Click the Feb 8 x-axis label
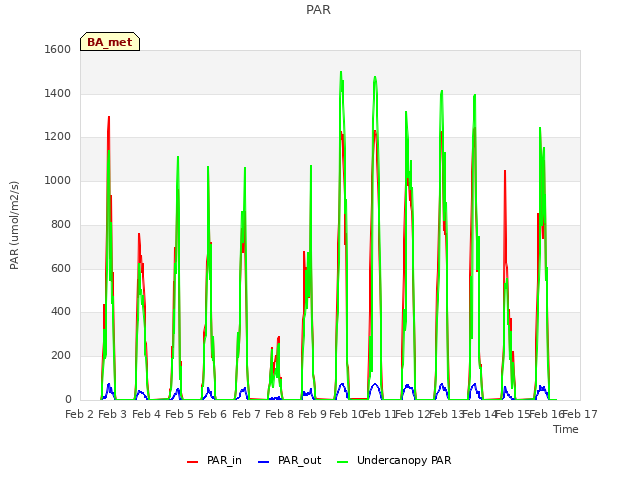The width and height of the screenshot is (640, 480). coord(279,414)
